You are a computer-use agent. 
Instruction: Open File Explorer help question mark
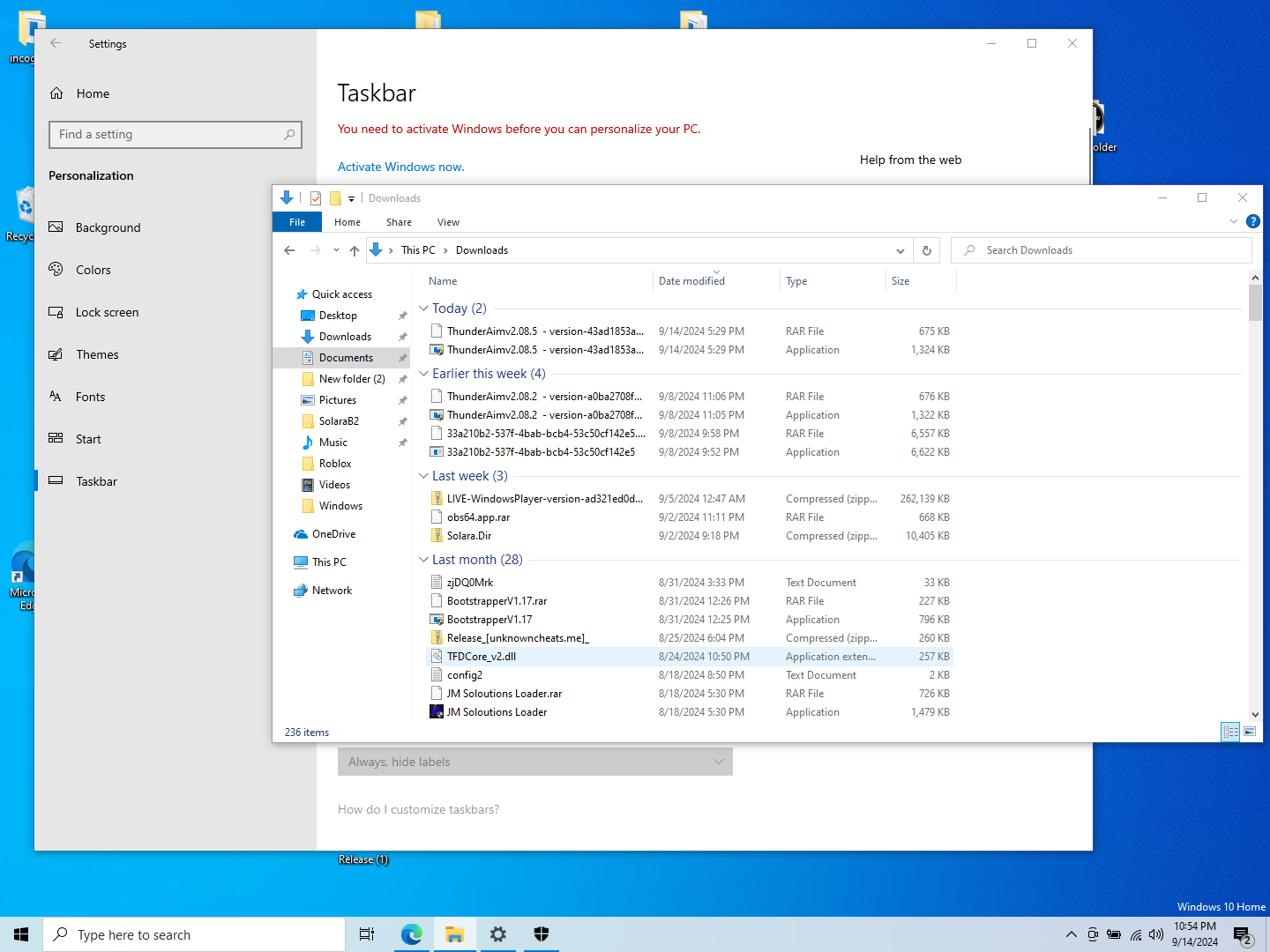[x=1252, y=221]
